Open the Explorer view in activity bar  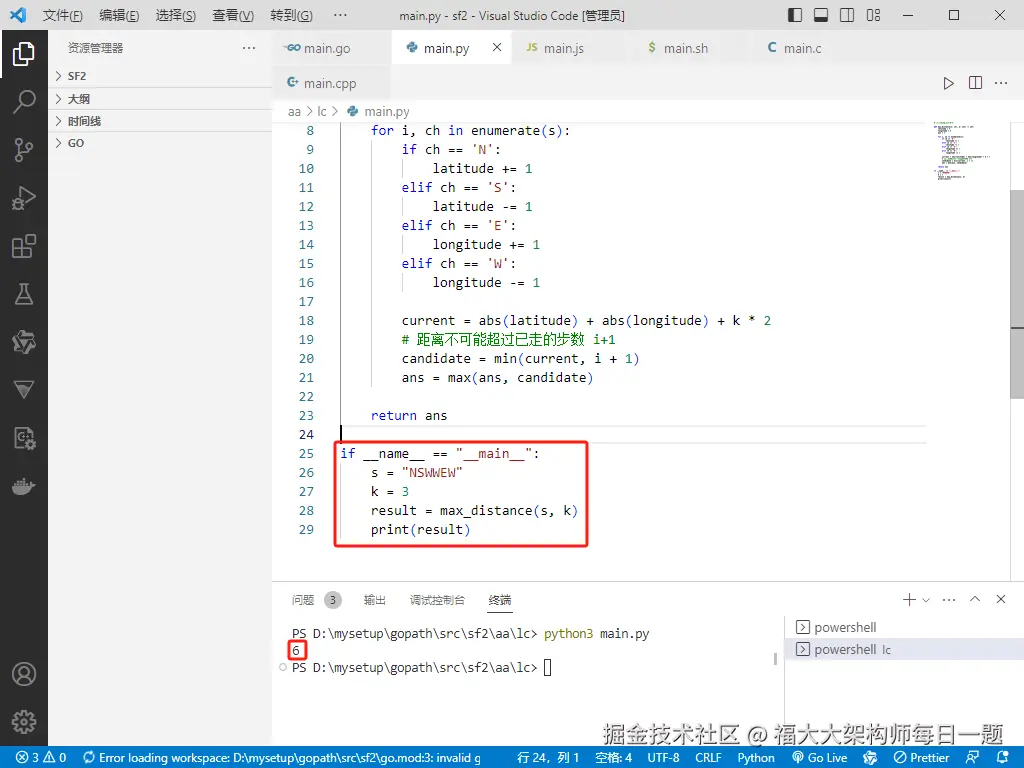coord(24,54)
